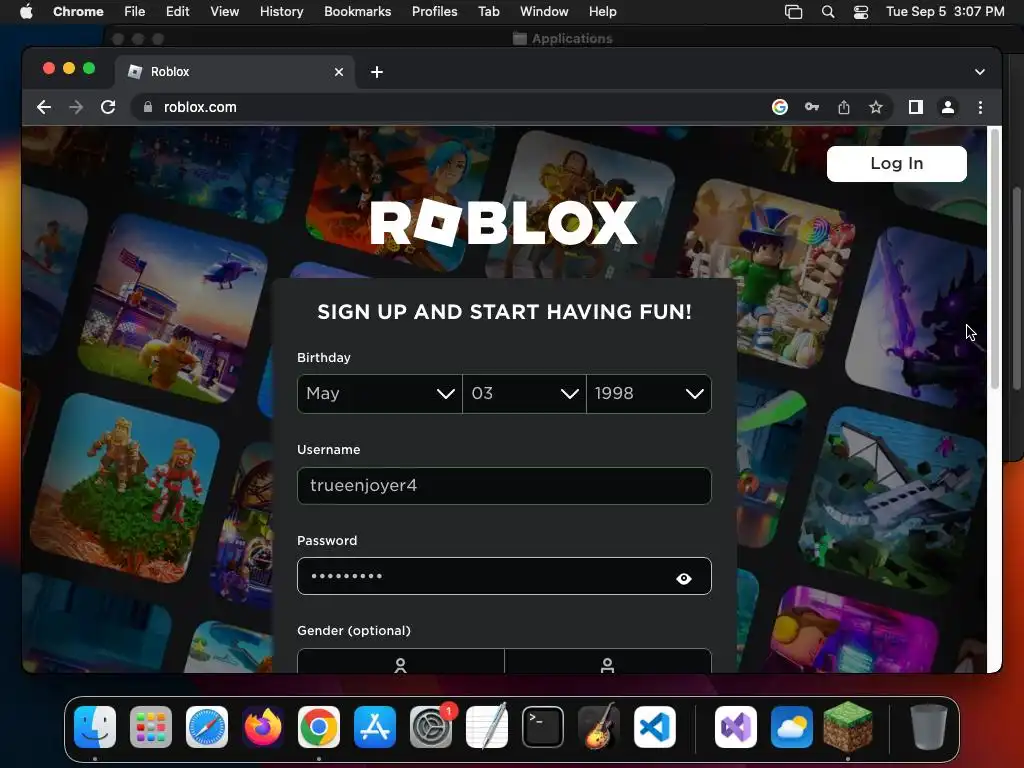The width and height of the screenshot is (1024, 768).
Task: Open saved passwords key icon
Action: [812, 107]
